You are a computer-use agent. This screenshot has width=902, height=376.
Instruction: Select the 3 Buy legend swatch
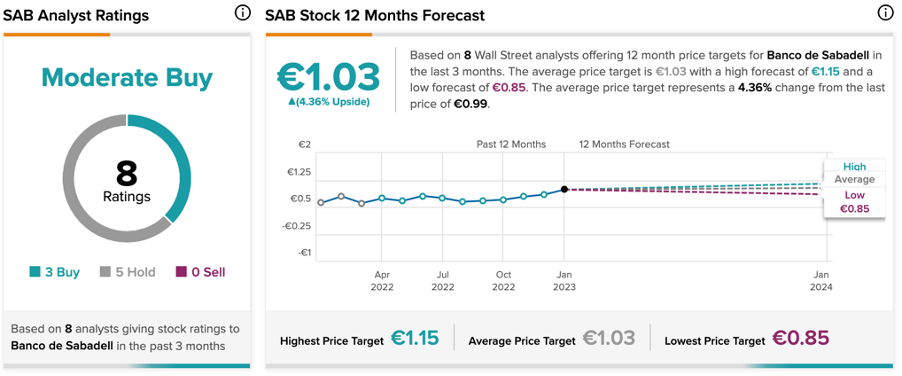tap(34, 272)
